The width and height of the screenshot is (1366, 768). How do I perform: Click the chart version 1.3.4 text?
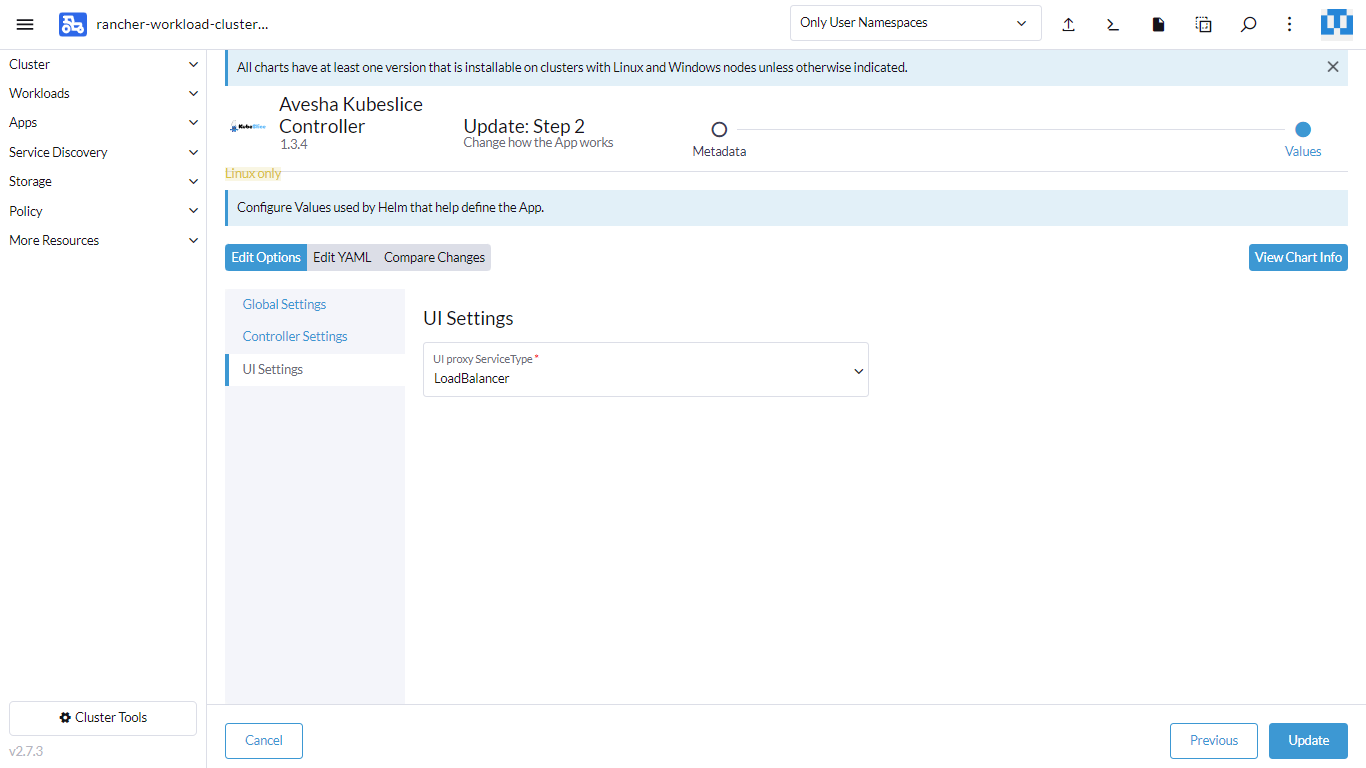(x=293, y=144)
